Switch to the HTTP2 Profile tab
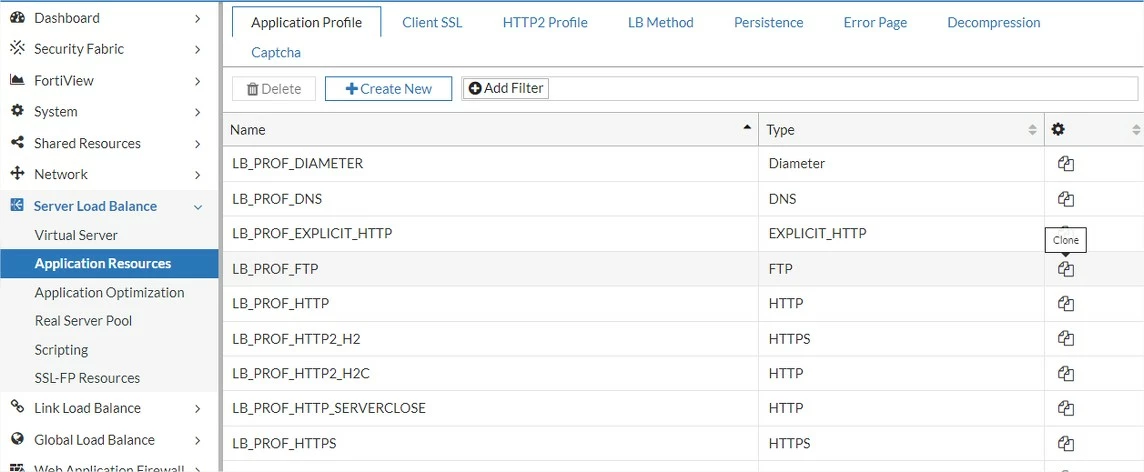The image size is (1144, 472). click(x=545, y=23)
